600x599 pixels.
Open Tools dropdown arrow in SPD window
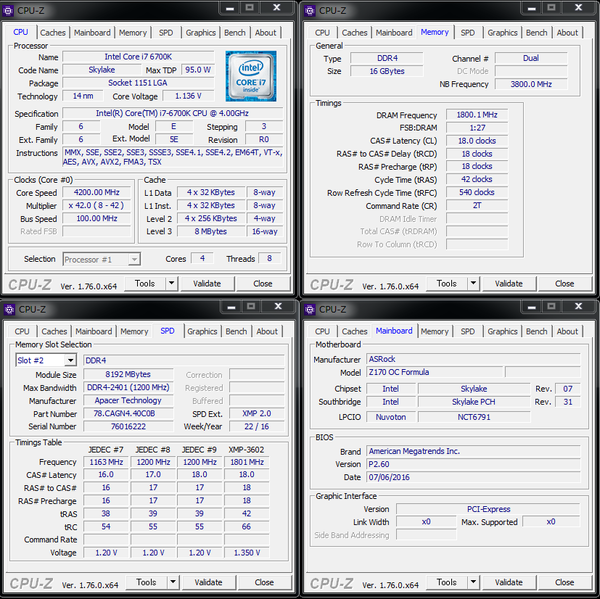173,582
